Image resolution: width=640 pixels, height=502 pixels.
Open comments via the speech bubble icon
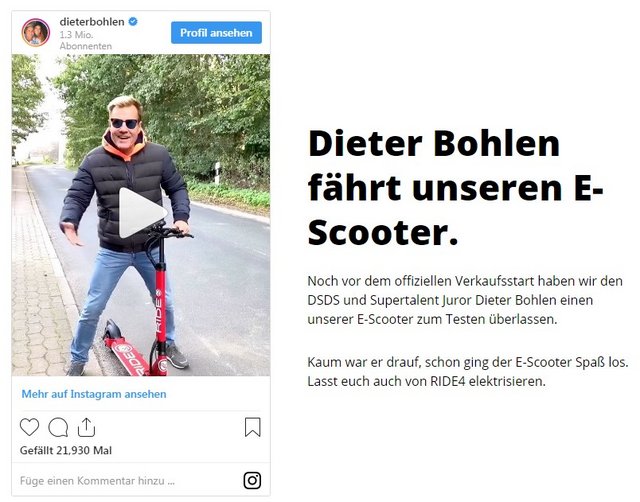pyautogui.click(x=58, y=427)
